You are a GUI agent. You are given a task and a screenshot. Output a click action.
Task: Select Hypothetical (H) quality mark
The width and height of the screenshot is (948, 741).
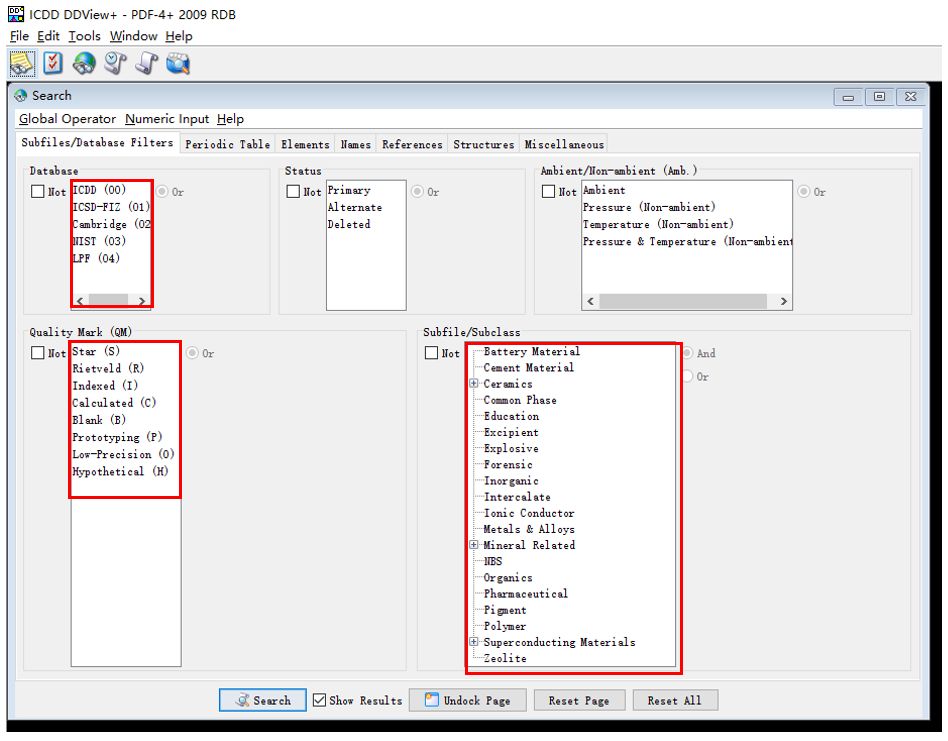point(120,471)
